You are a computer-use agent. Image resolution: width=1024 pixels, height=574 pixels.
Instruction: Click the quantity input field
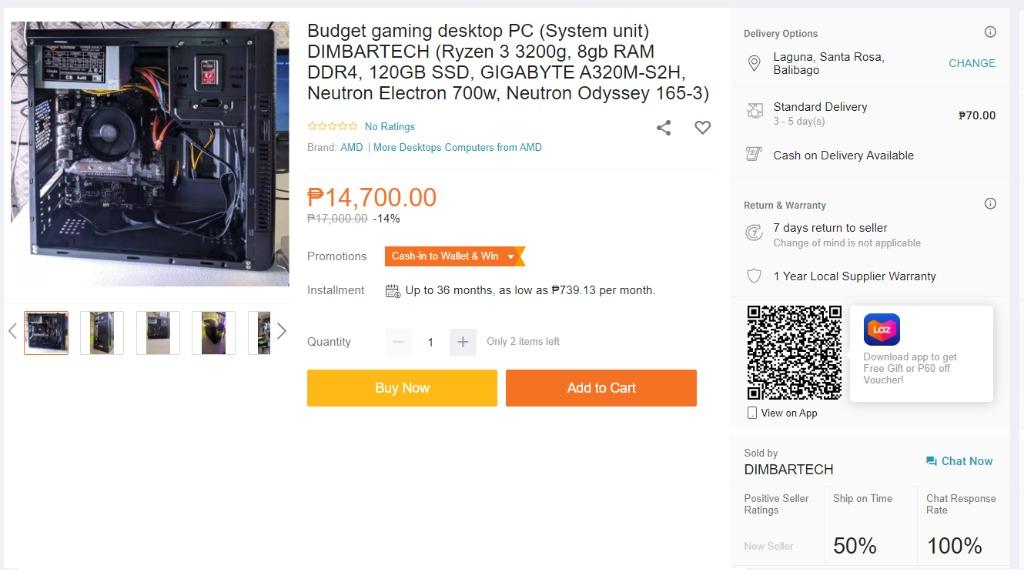click(430, 342)
